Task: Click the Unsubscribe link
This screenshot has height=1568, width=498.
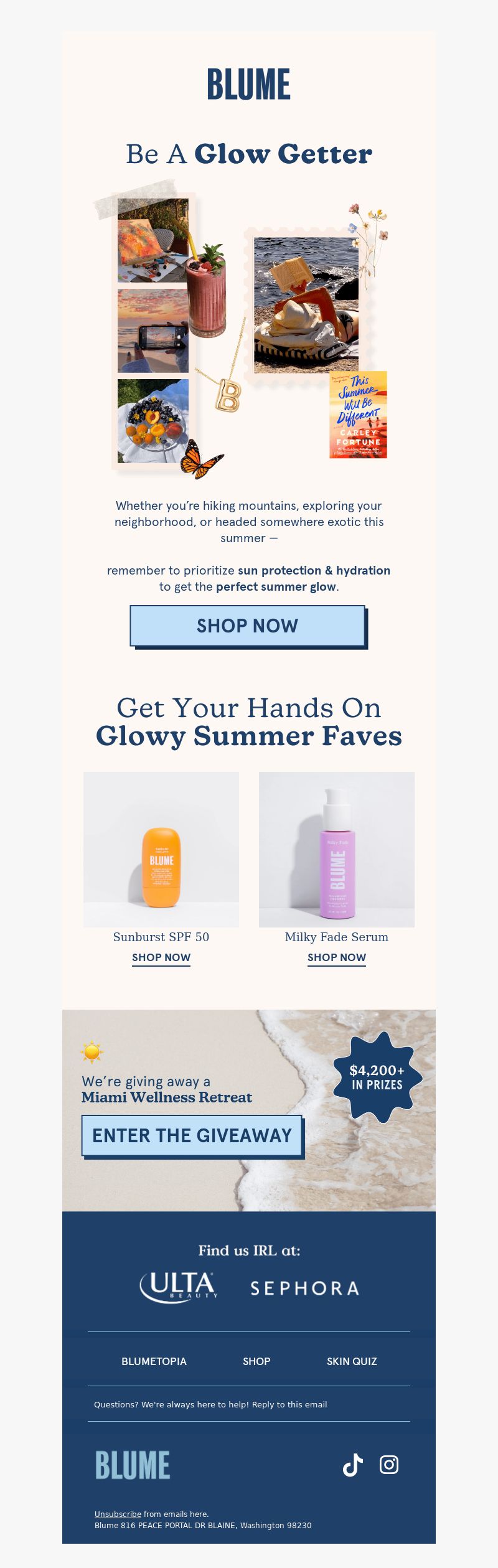Action: (x=118, y=1514)
